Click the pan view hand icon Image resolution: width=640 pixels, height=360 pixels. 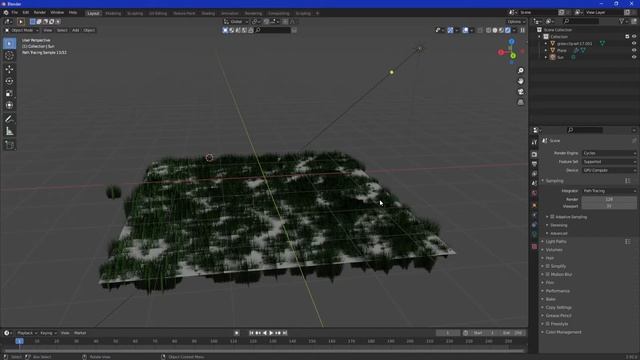(521, 81)
